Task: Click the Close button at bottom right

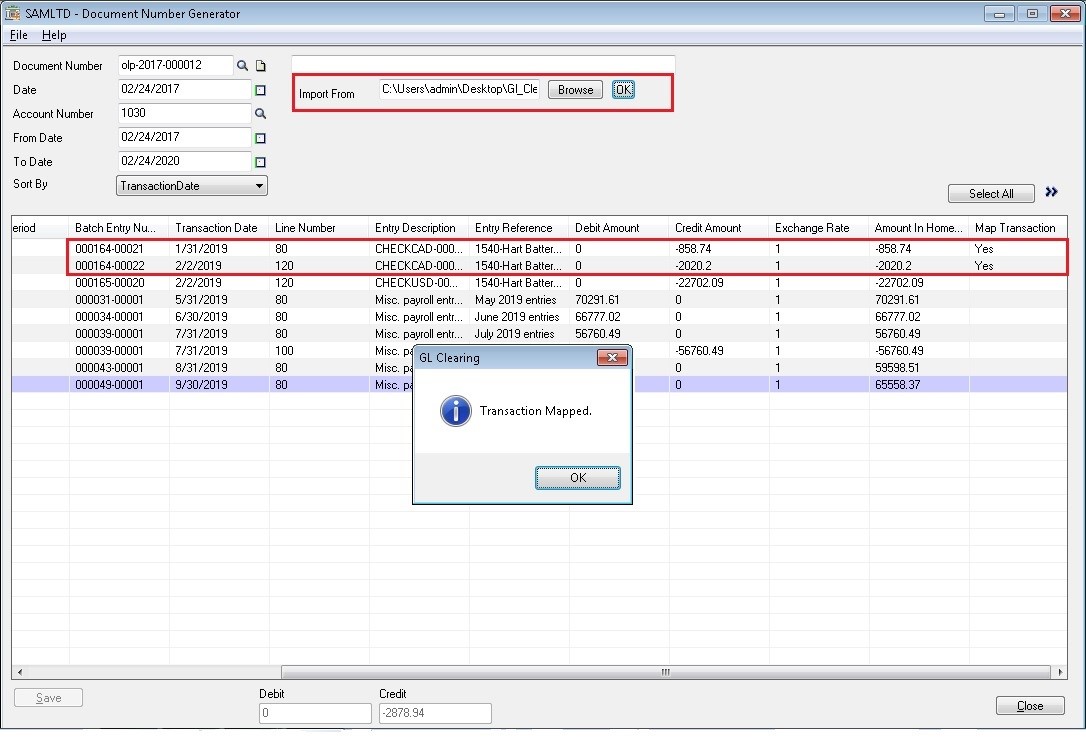Action: 1029,706
